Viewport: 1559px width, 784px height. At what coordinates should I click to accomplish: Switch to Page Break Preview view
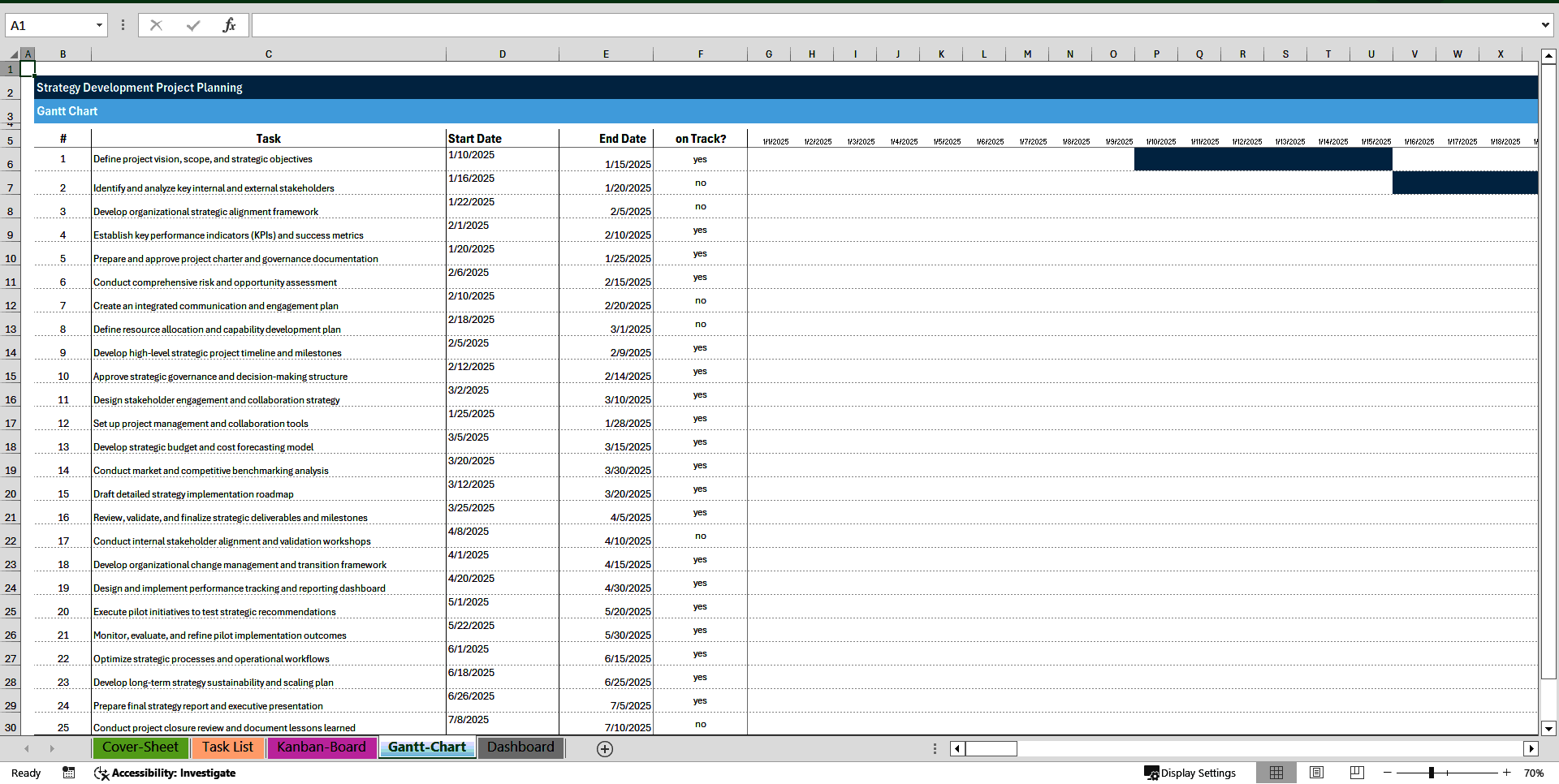pos(1356,773)
